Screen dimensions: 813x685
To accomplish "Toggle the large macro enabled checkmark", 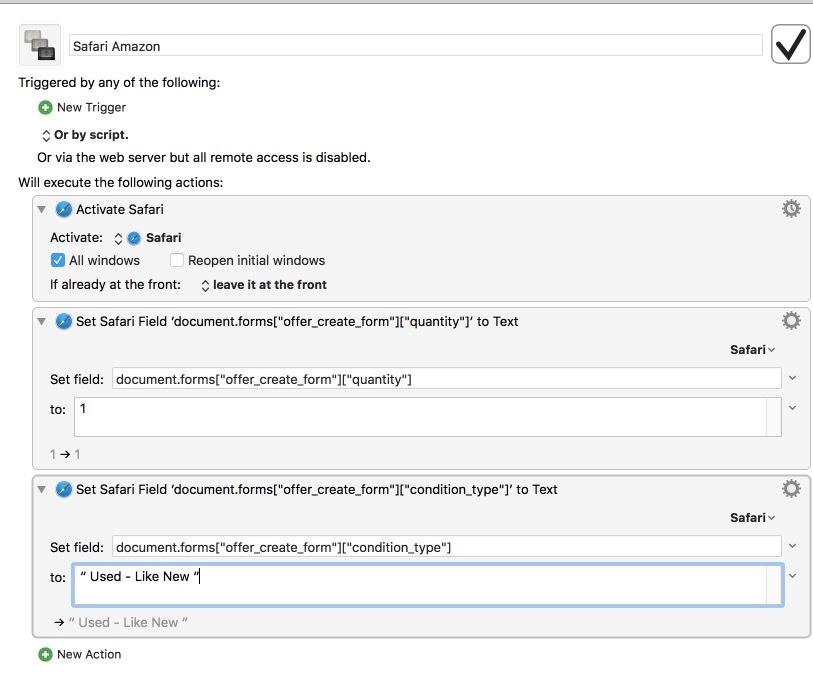I will [790, 45].
